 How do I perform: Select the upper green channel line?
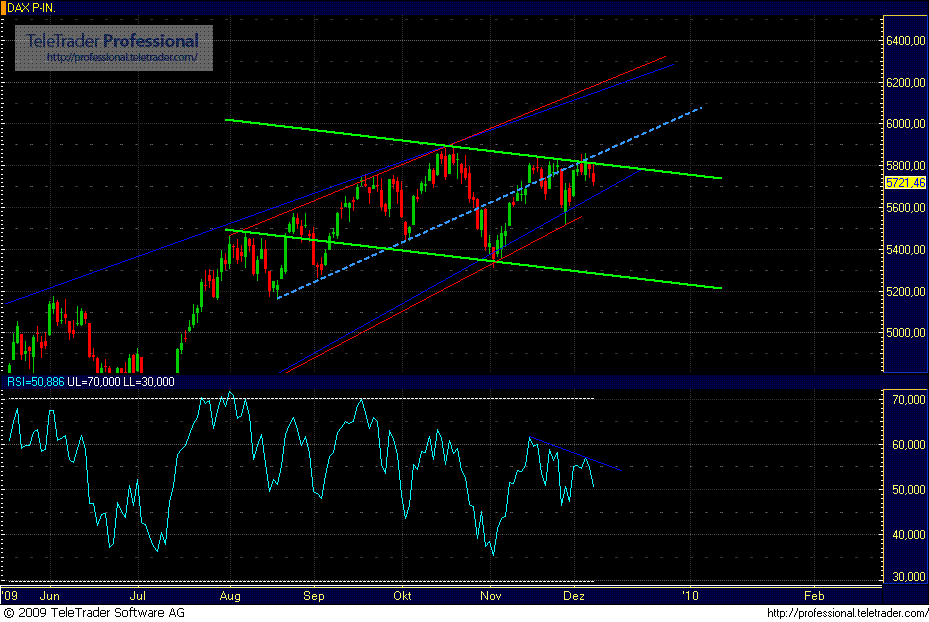point(474,149)
